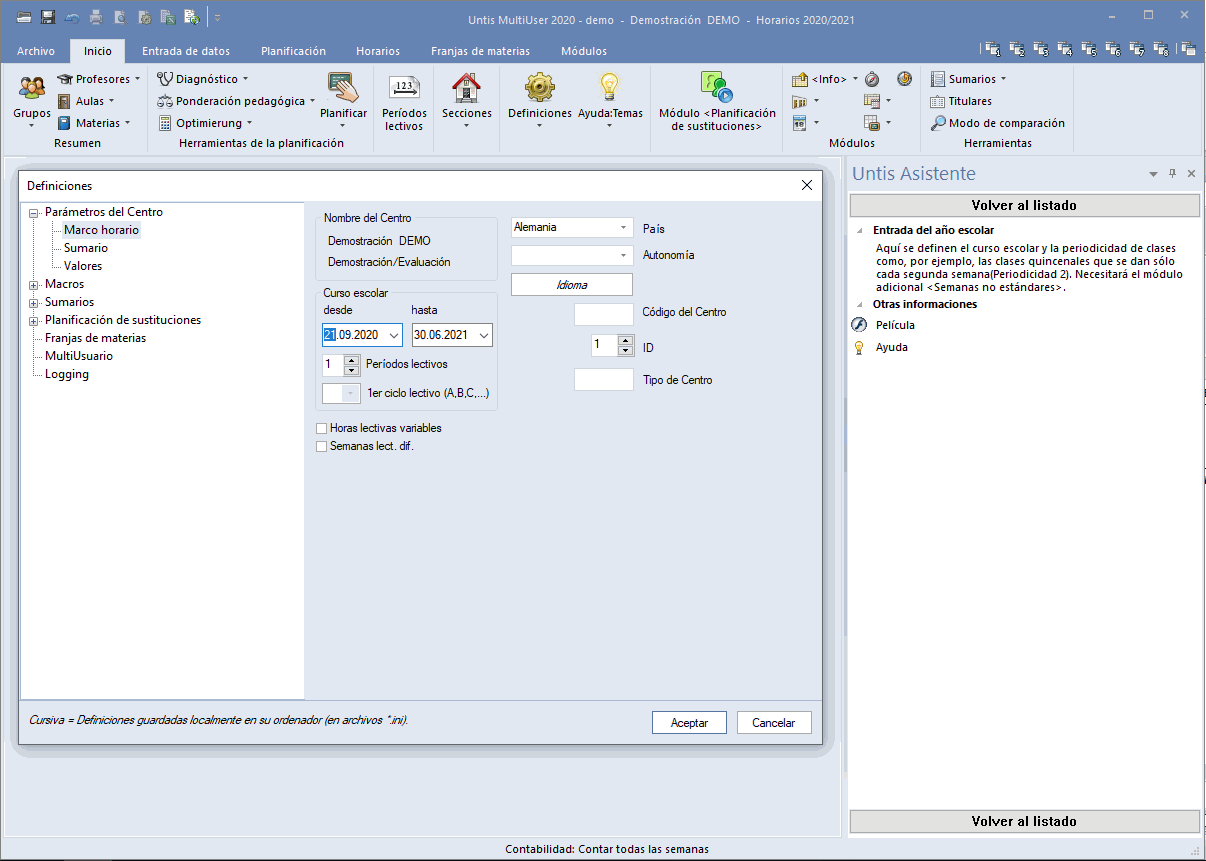Open Película in Untis Asistente
Image resolution: width=1206 pixels, height=861 pixels.
(895, 325)
